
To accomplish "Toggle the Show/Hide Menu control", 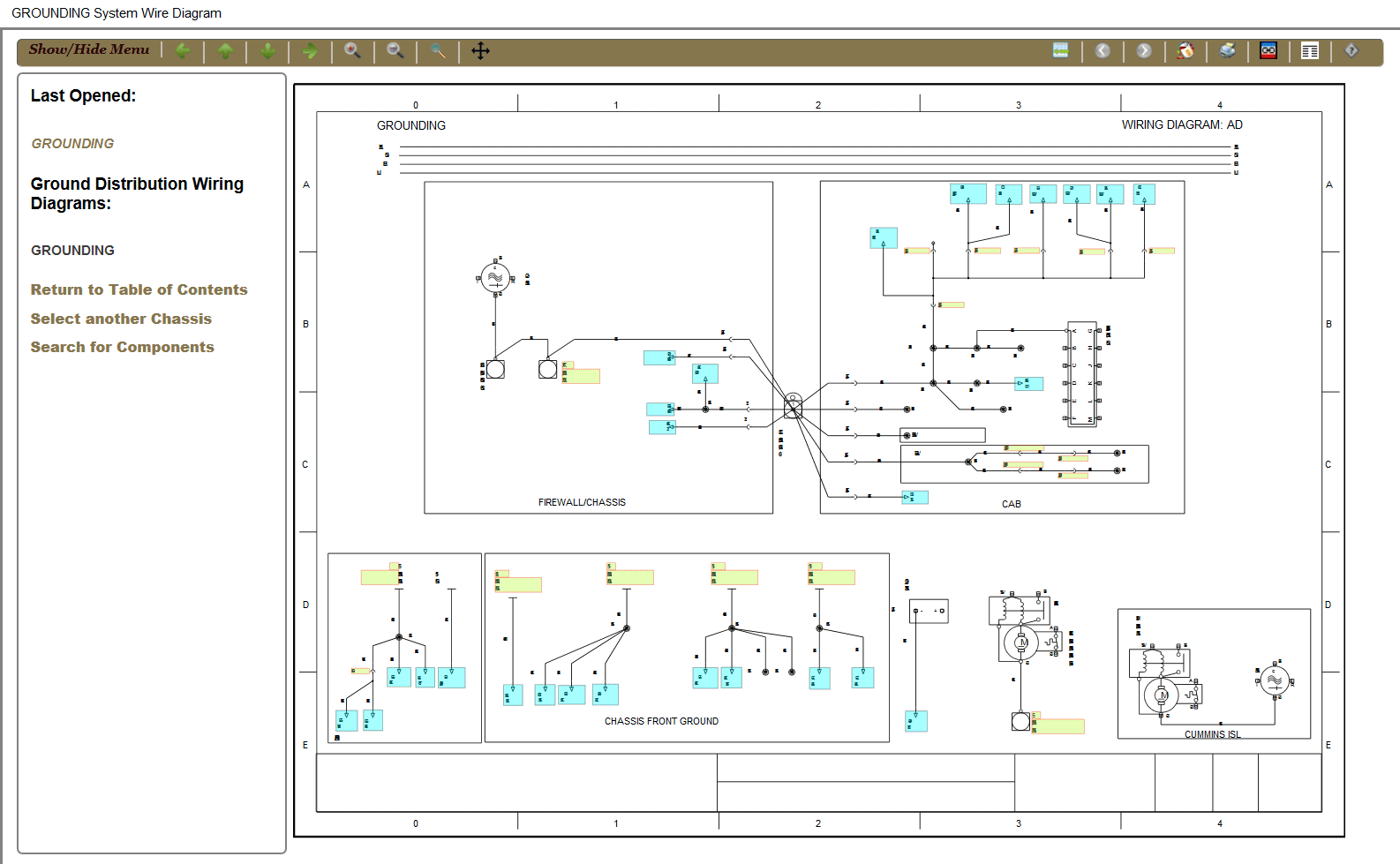I will [x=89, y=50].
